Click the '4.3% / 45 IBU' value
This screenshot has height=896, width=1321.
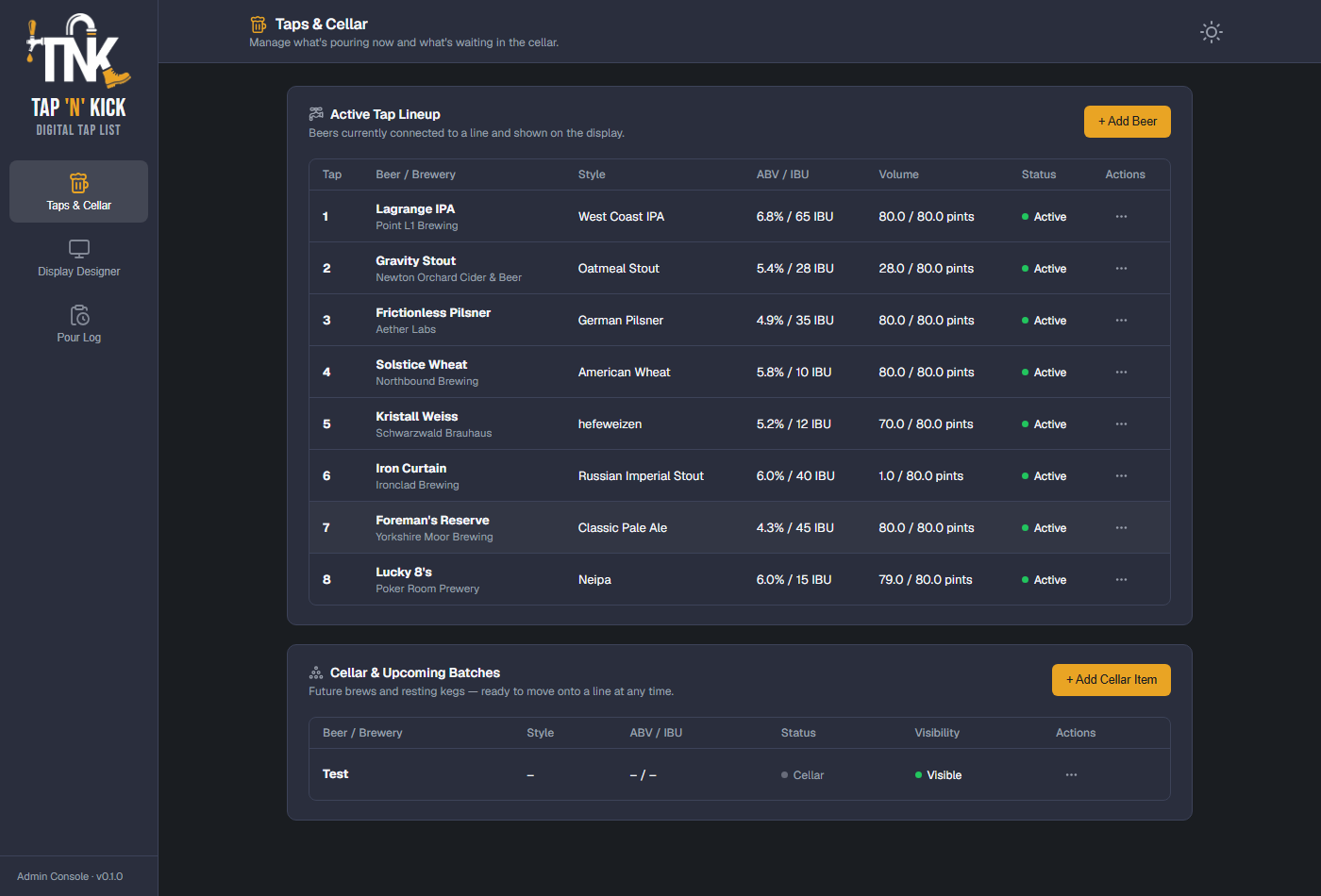[x=794, y=528]
